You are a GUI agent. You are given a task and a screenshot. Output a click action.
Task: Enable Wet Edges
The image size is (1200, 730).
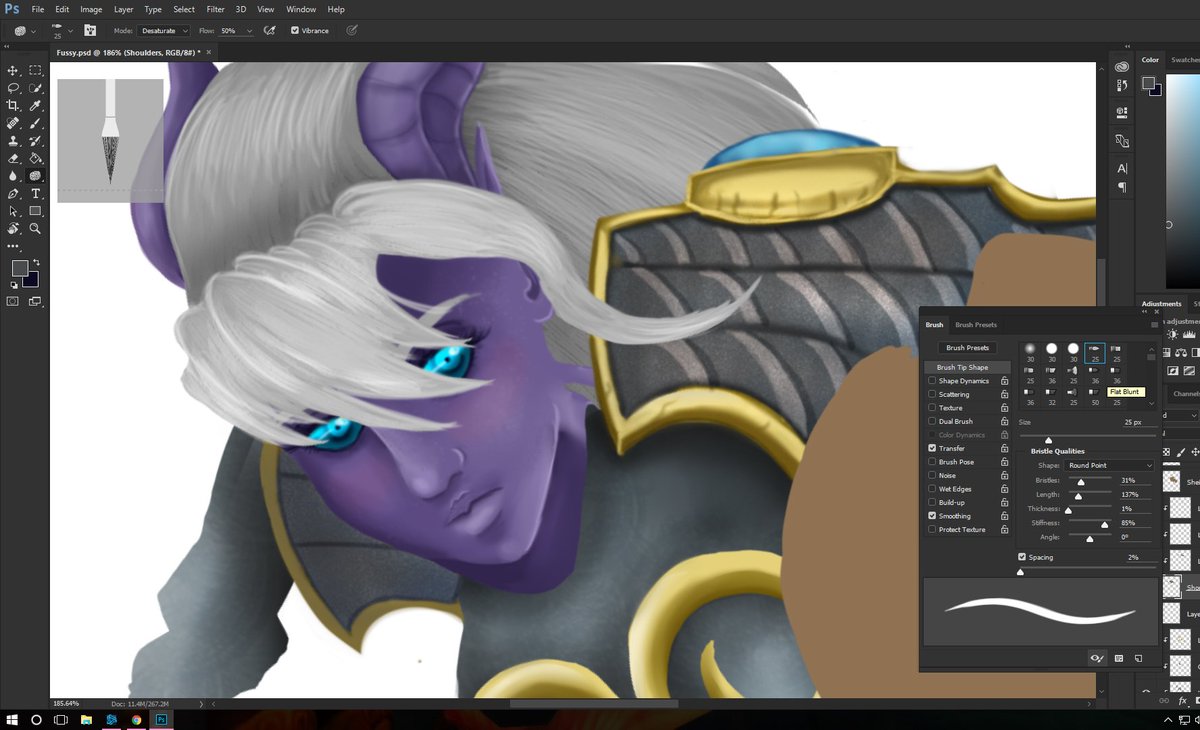[933, 489]
